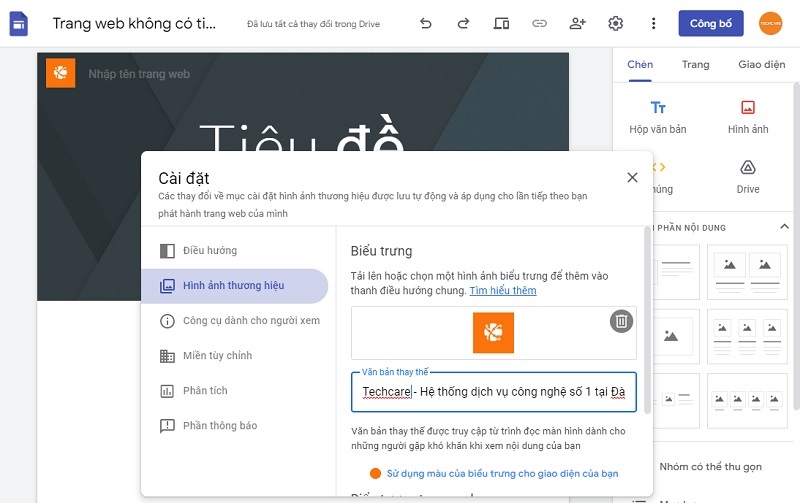Click the Công bố publish button

pos(711,23)
